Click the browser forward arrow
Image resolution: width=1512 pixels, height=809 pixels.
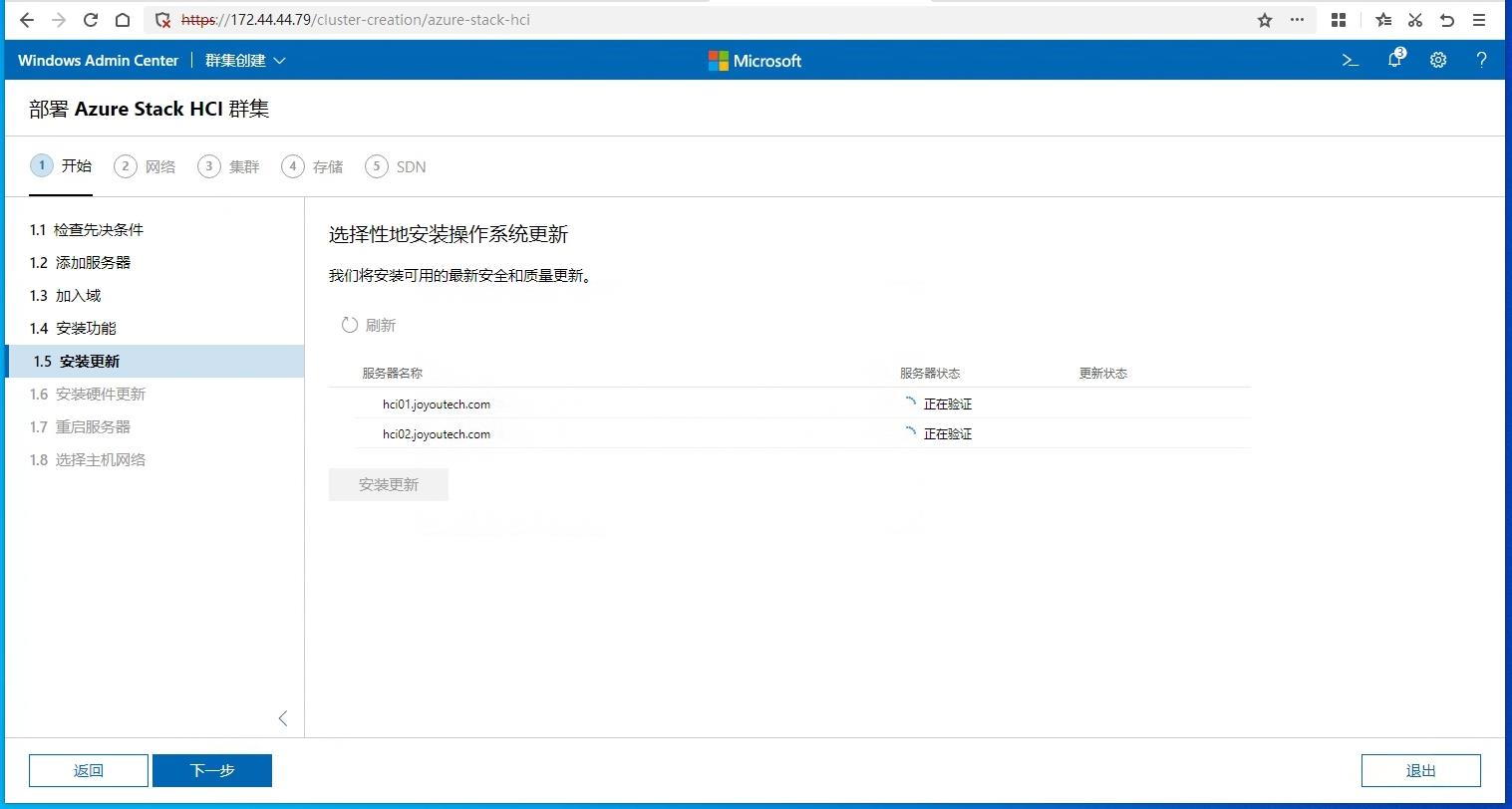point(58,20)
